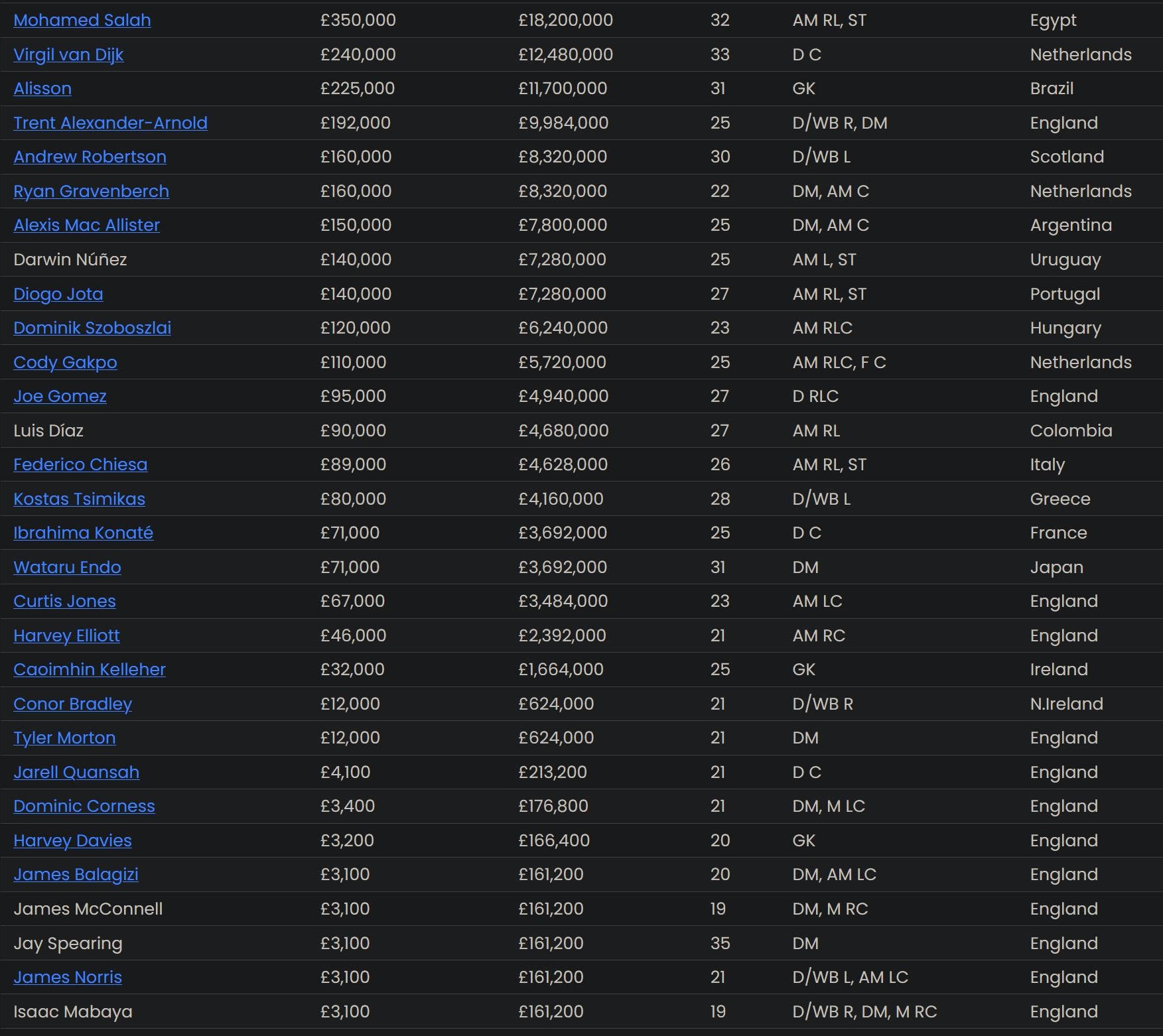Click the Colombia nationality cell

click(1071, 430)
